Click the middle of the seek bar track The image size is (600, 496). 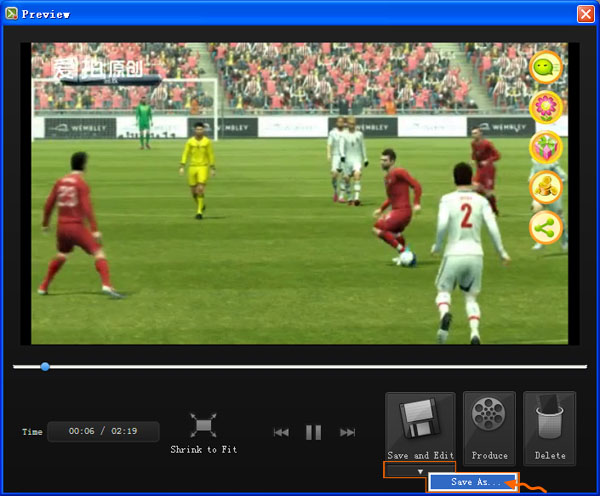pyautogui.click(x=300, y=367)
